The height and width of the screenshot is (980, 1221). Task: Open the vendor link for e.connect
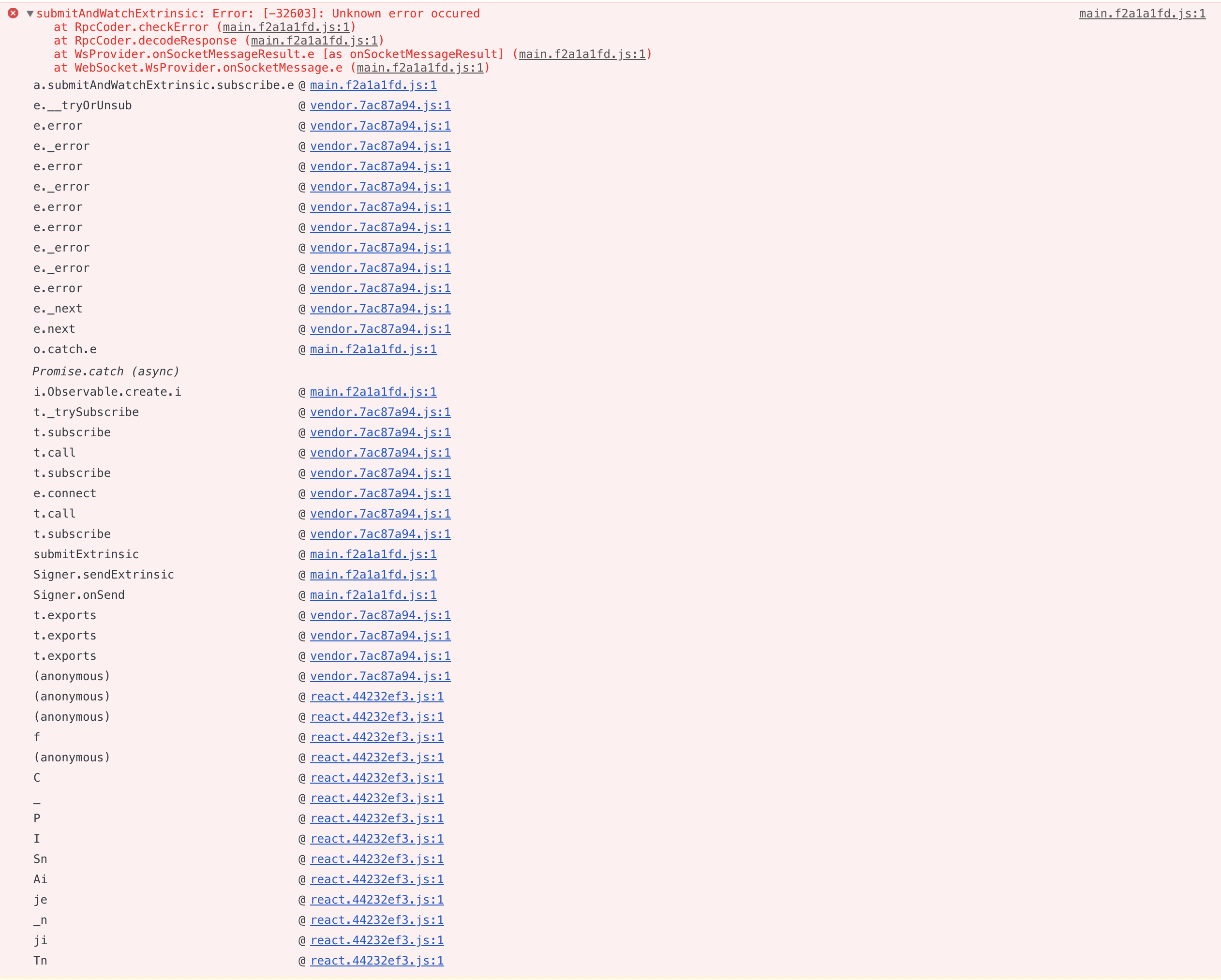[381, 494]
